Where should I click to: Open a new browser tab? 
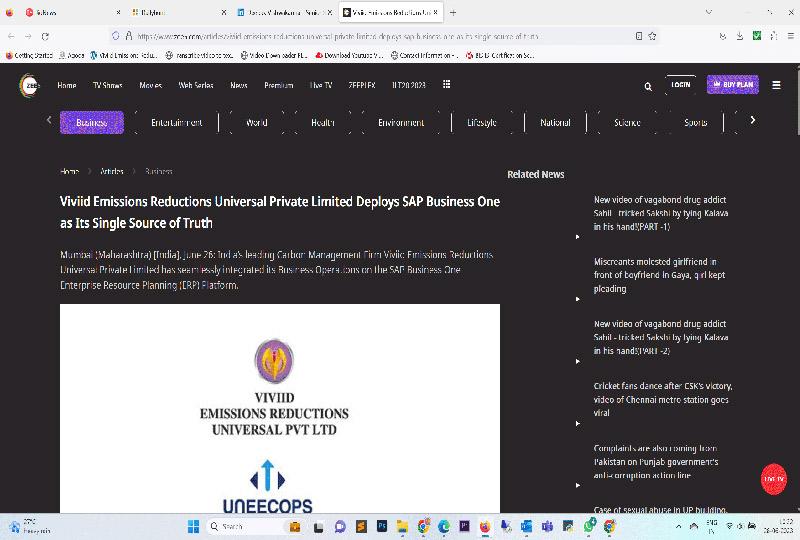pyautogui.click(x=453, y=12)
